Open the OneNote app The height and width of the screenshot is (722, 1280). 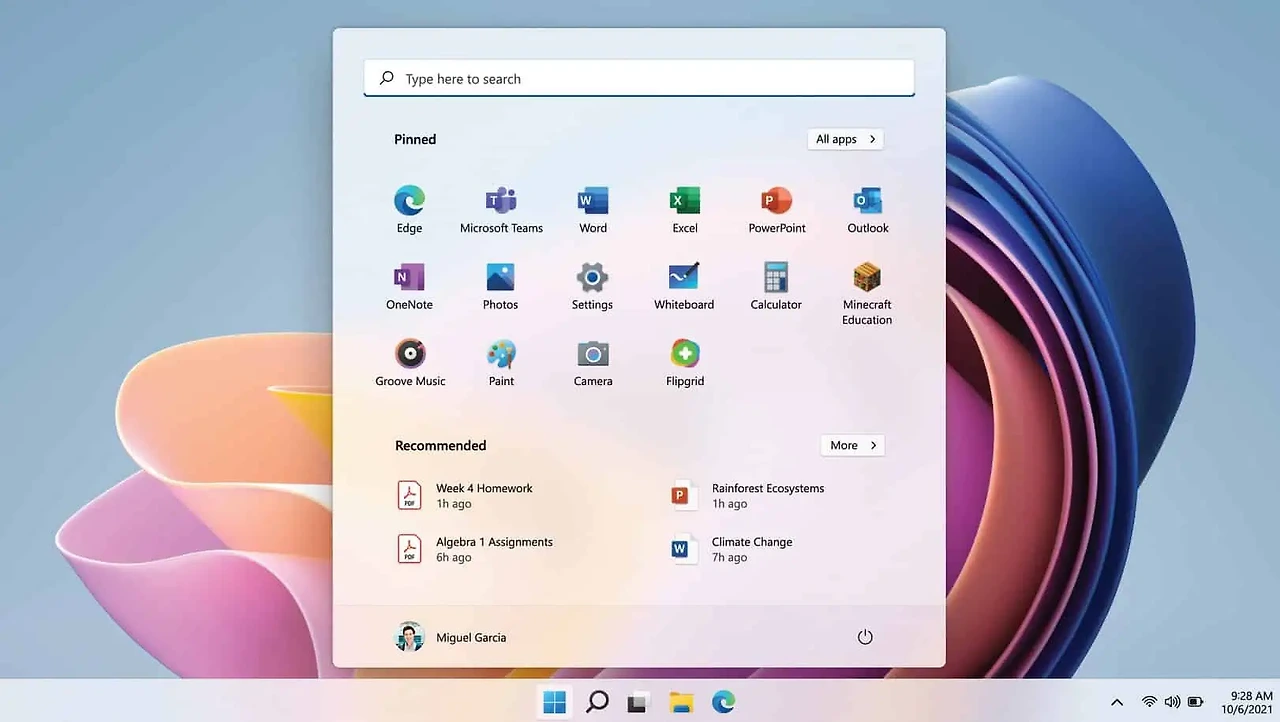coord(409,286)
